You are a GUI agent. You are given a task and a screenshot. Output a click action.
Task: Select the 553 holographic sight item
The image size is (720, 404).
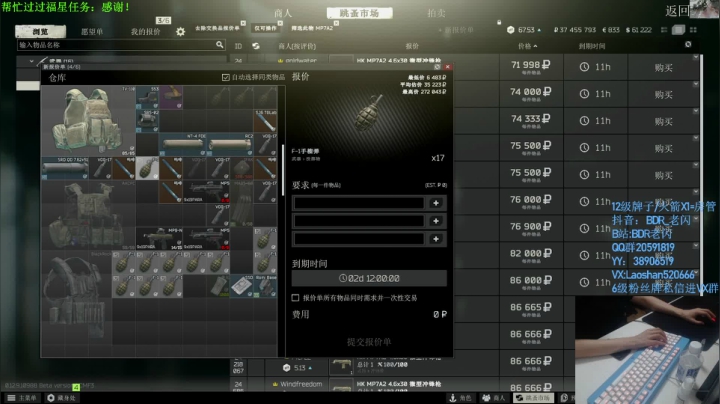pyautogui.click(x=147, y=97)
